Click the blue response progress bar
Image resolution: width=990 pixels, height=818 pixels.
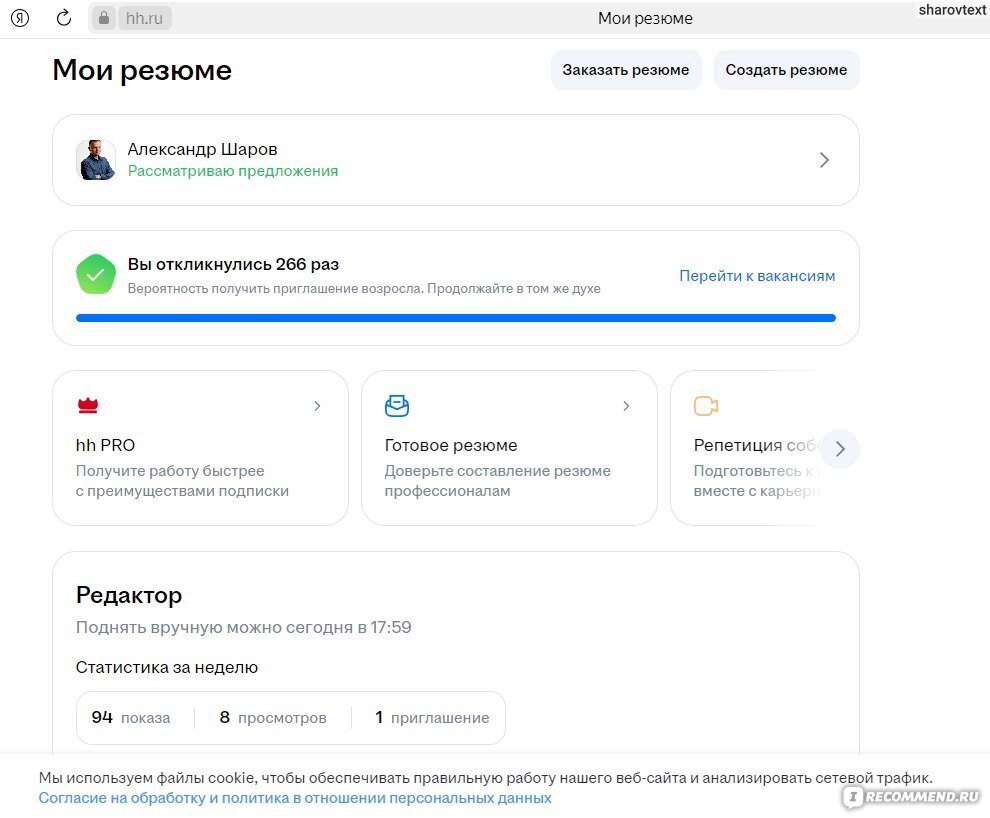tap(455, 317)
